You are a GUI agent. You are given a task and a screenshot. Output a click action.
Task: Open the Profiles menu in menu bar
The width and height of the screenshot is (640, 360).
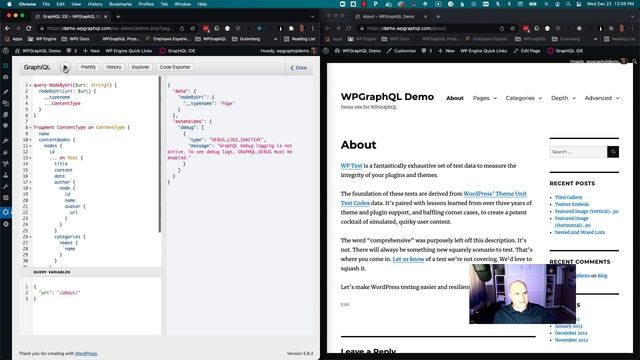click(x=146, y=4)
